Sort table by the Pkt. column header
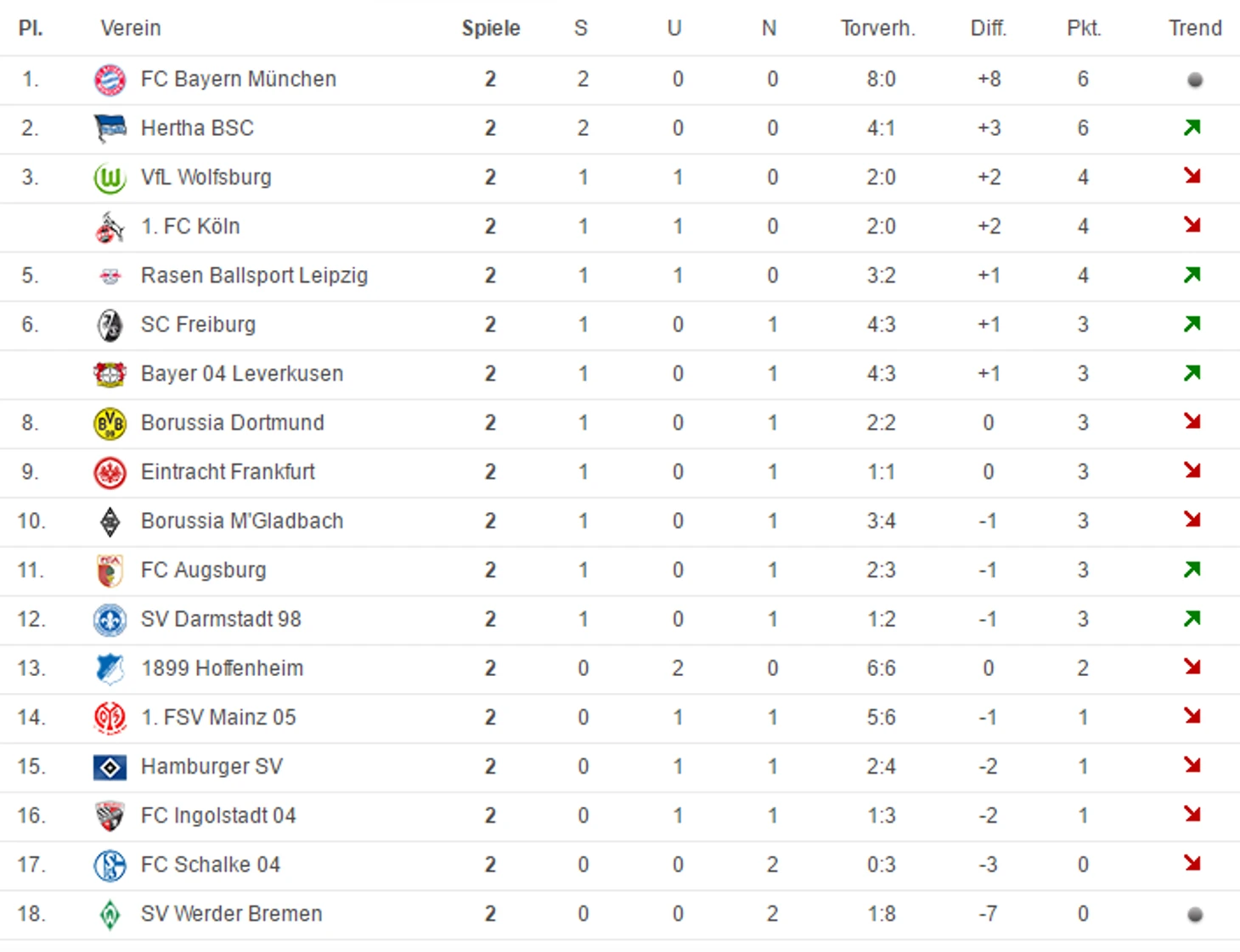 1084,28
